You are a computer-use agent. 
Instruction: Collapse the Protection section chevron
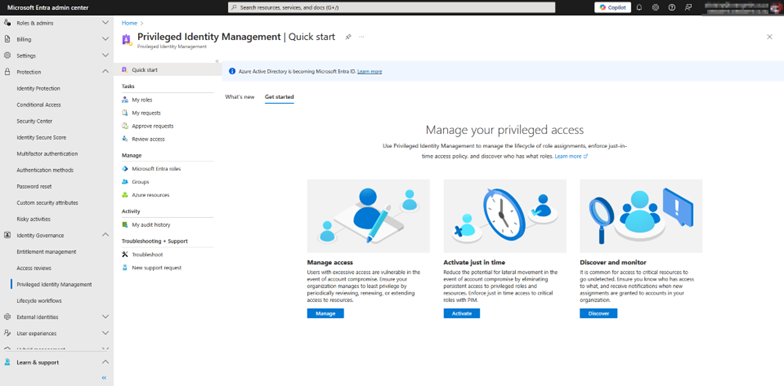click(105, 72)
